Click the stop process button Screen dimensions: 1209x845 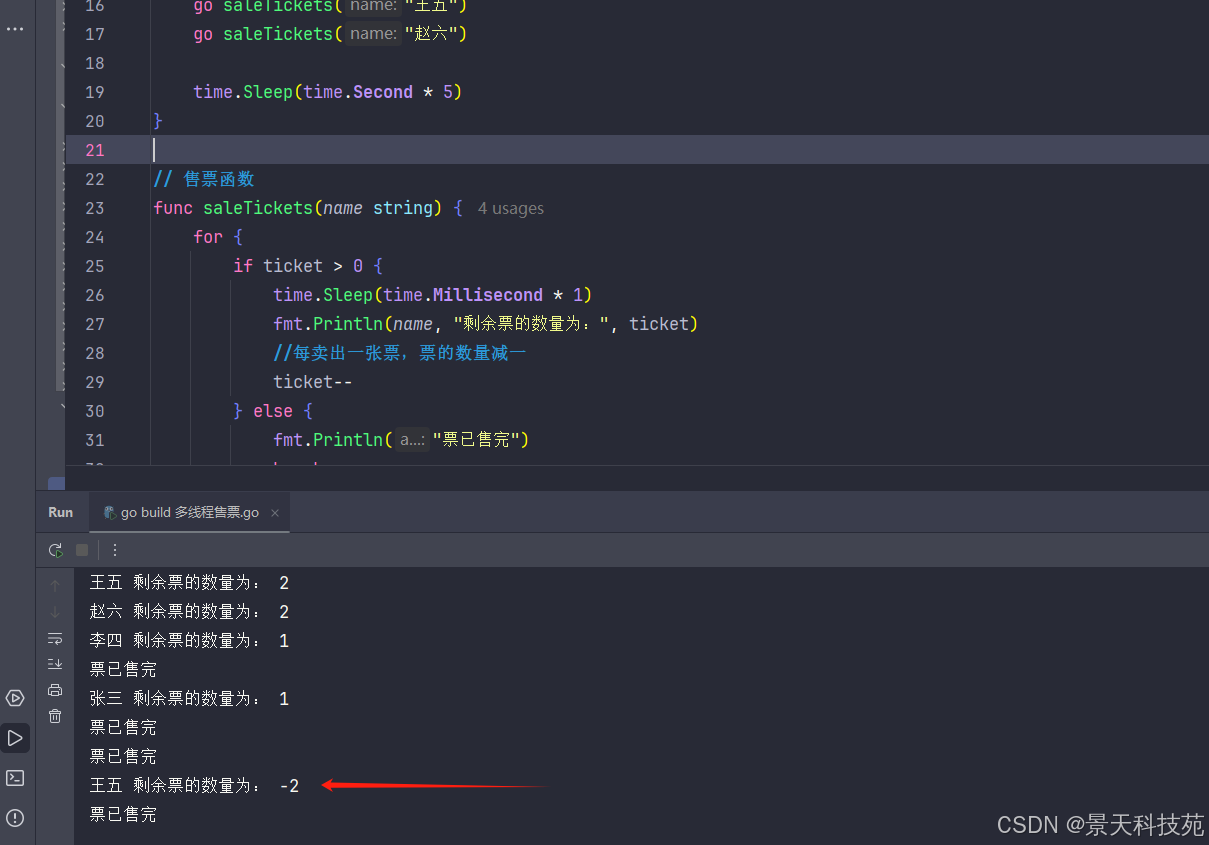tap(82, 550)
